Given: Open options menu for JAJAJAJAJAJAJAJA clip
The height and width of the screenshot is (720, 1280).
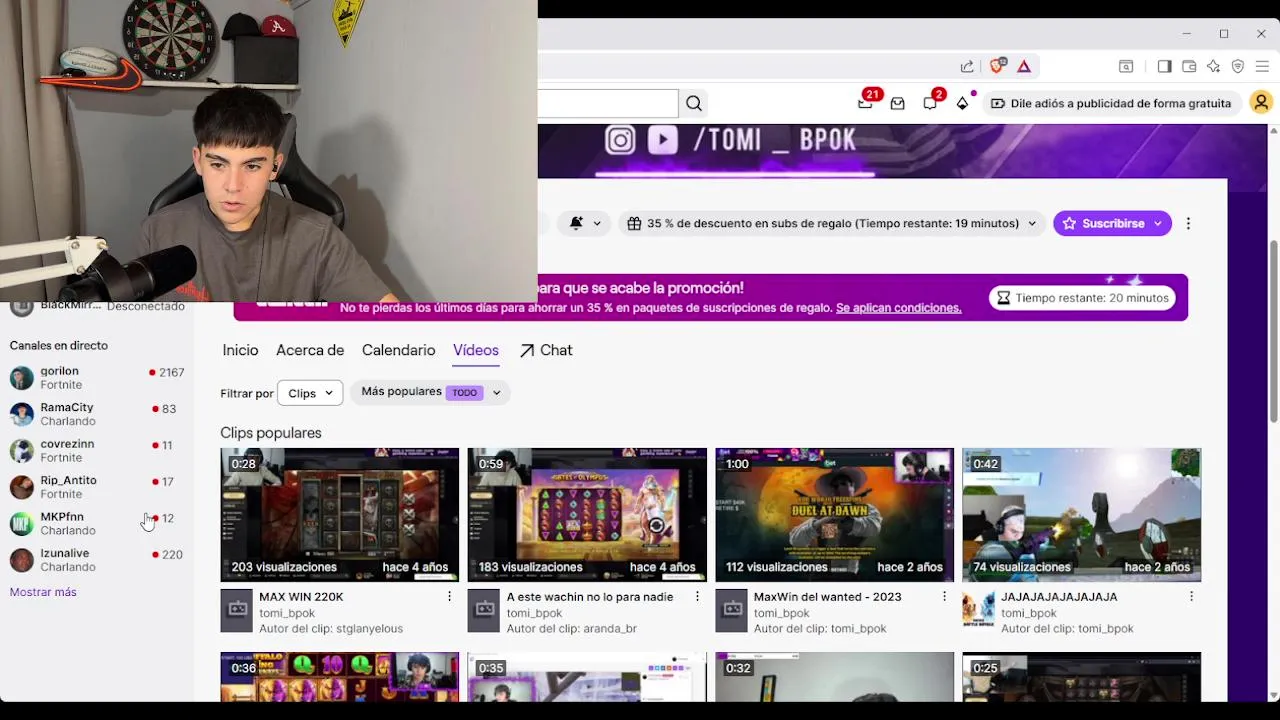Looking at the screenshot, I should click(x=1191, y=596).
